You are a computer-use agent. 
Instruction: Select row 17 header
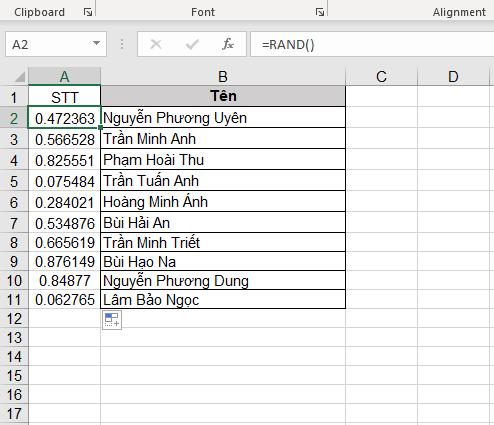pos(14,413)
